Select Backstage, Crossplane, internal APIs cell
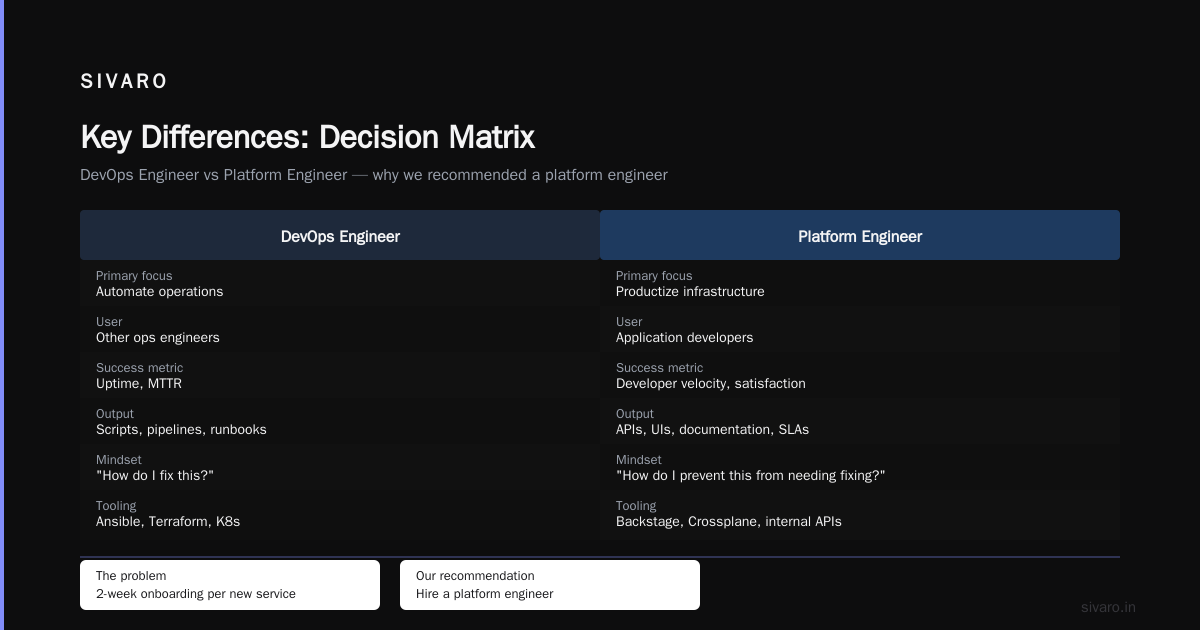 pos(860,514)
